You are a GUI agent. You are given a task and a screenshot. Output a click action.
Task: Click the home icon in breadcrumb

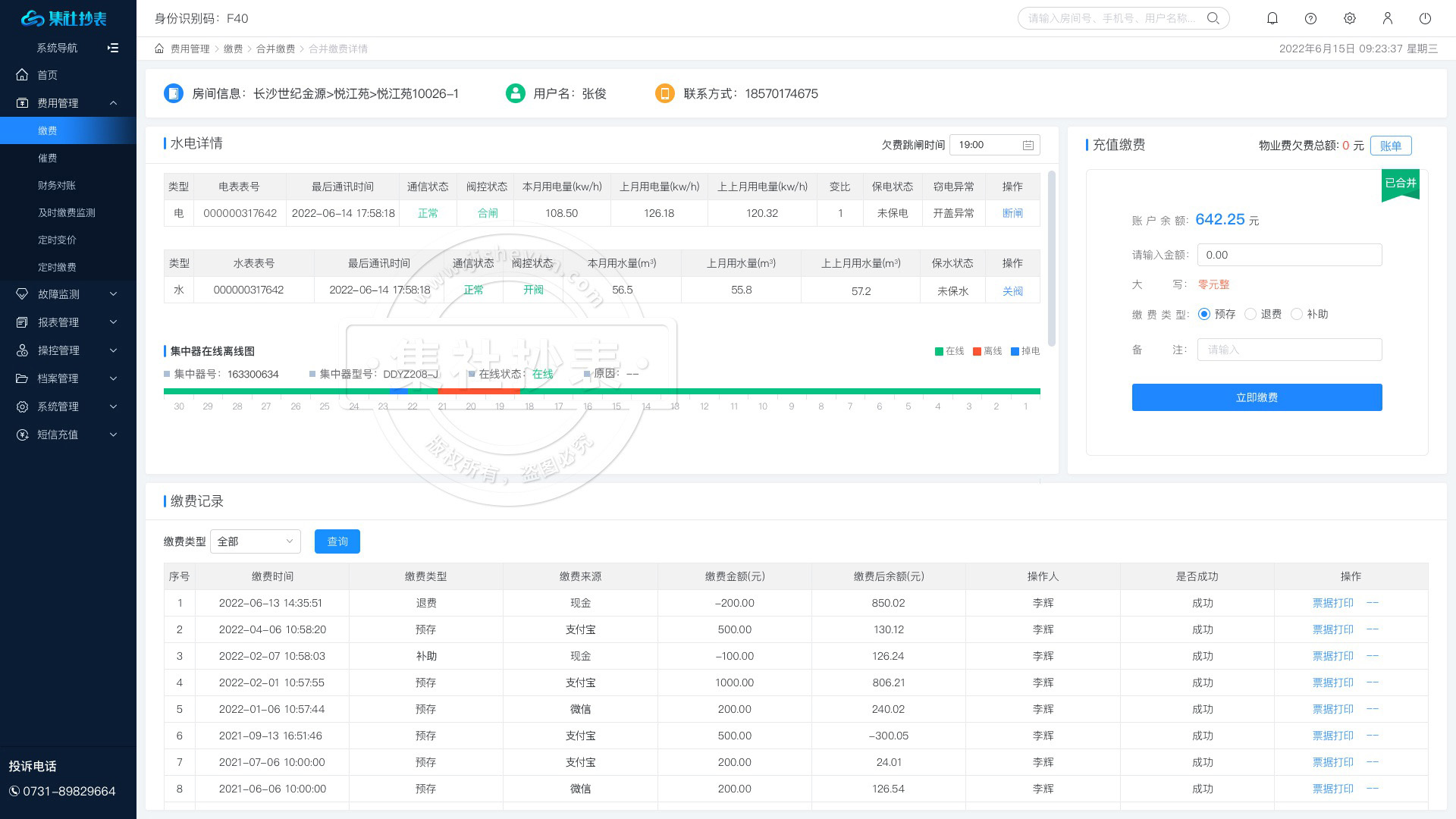(x=159, y=49)
